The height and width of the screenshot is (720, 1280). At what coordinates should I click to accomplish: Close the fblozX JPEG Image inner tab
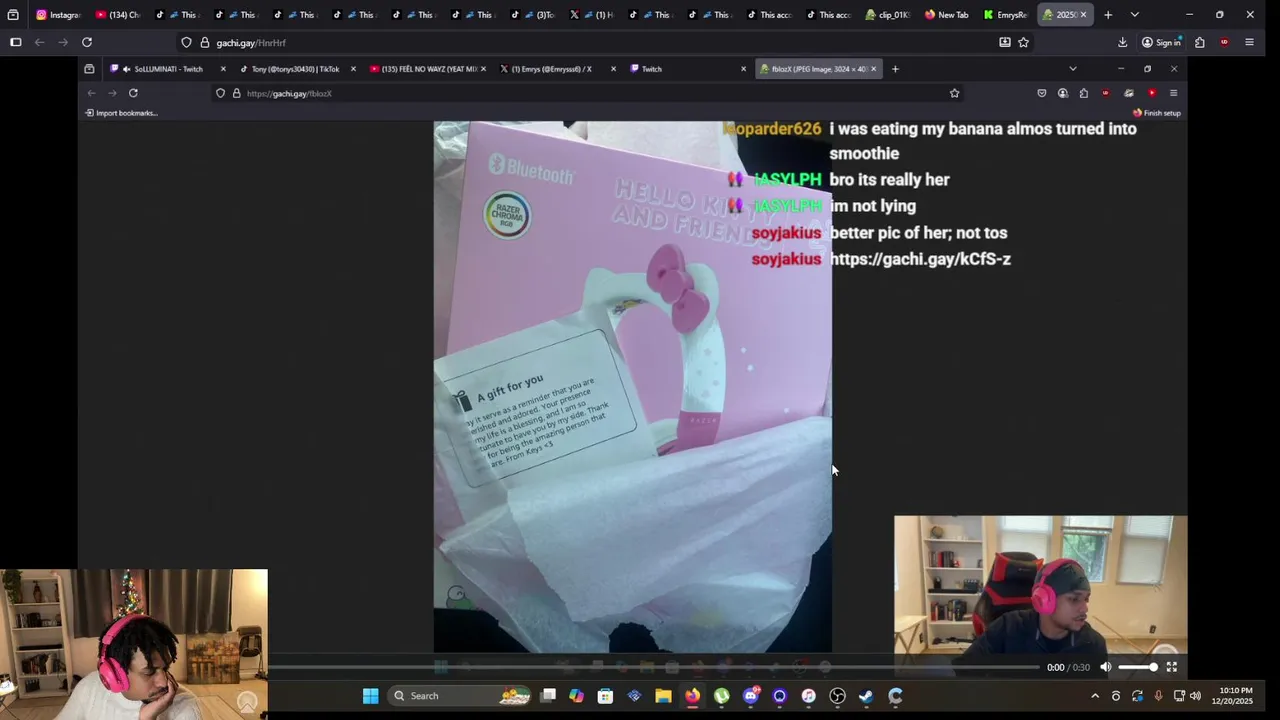873,69
